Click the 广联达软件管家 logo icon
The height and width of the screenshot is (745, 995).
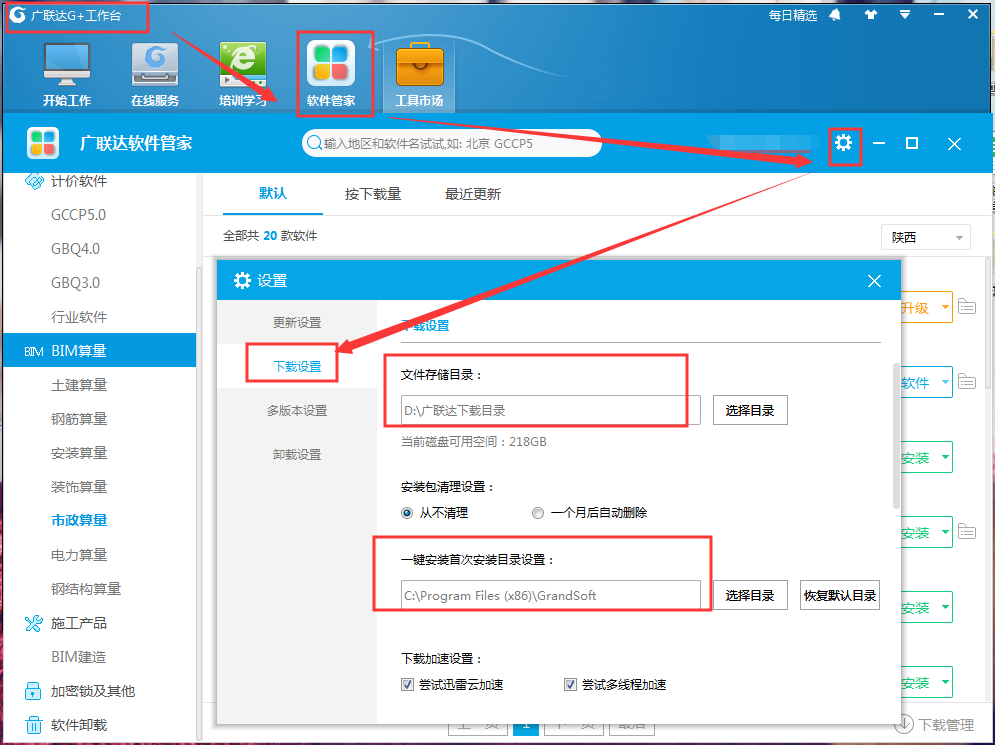pyautogui.click(x=43, y=143)
